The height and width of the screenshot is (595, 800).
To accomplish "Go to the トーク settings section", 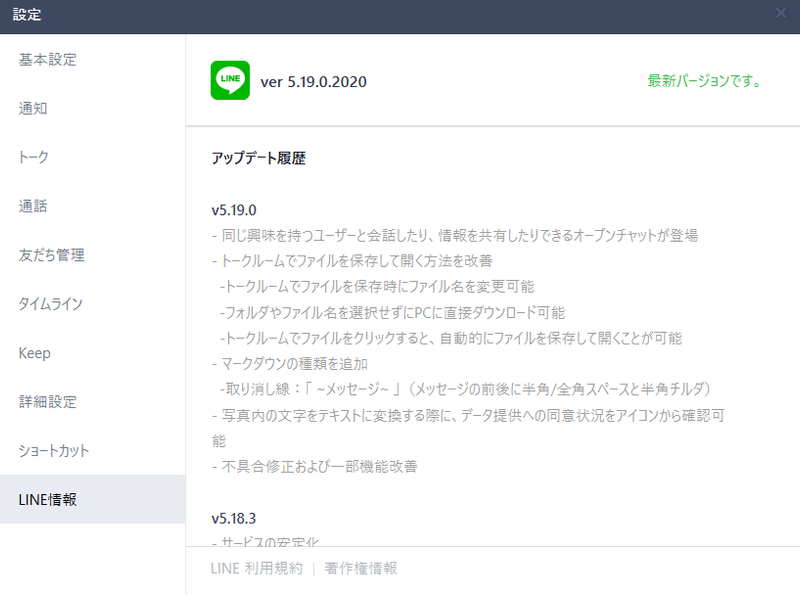I will point(92,157).
